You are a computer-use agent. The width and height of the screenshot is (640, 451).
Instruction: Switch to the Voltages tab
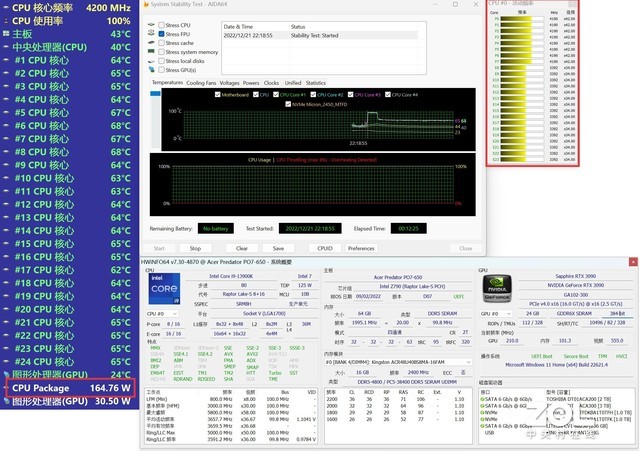229,83
